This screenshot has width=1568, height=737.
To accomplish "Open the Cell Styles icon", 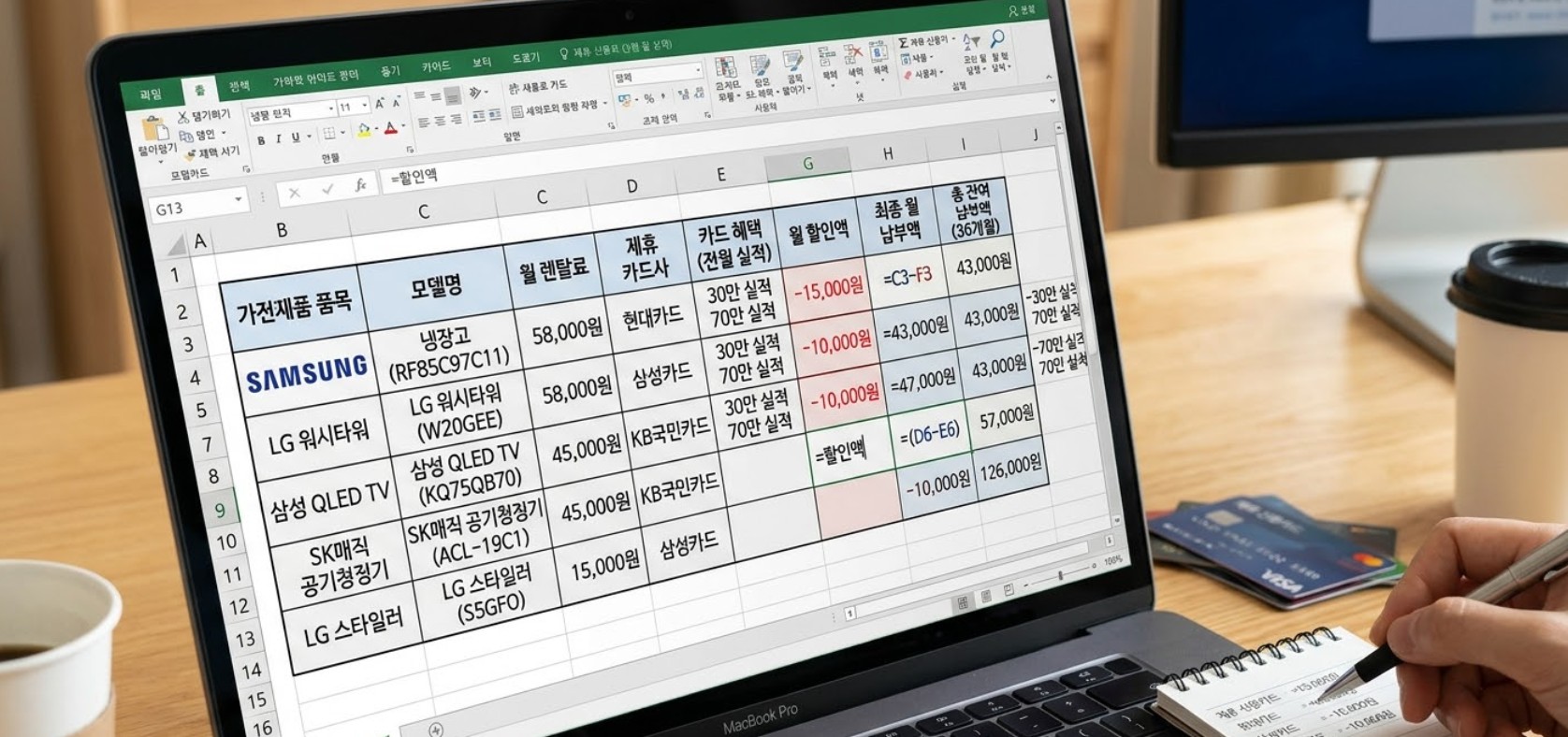I will coord(793,59).
